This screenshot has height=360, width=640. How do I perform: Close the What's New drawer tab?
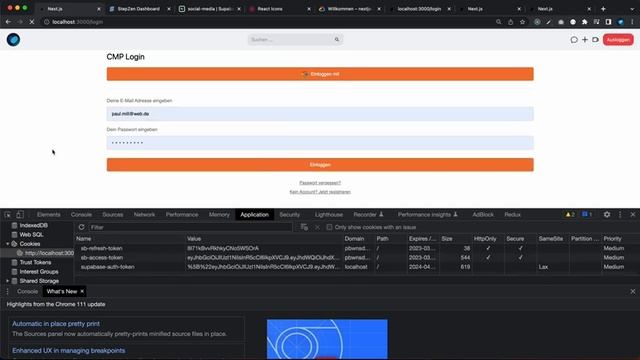(x=82, y=291)
